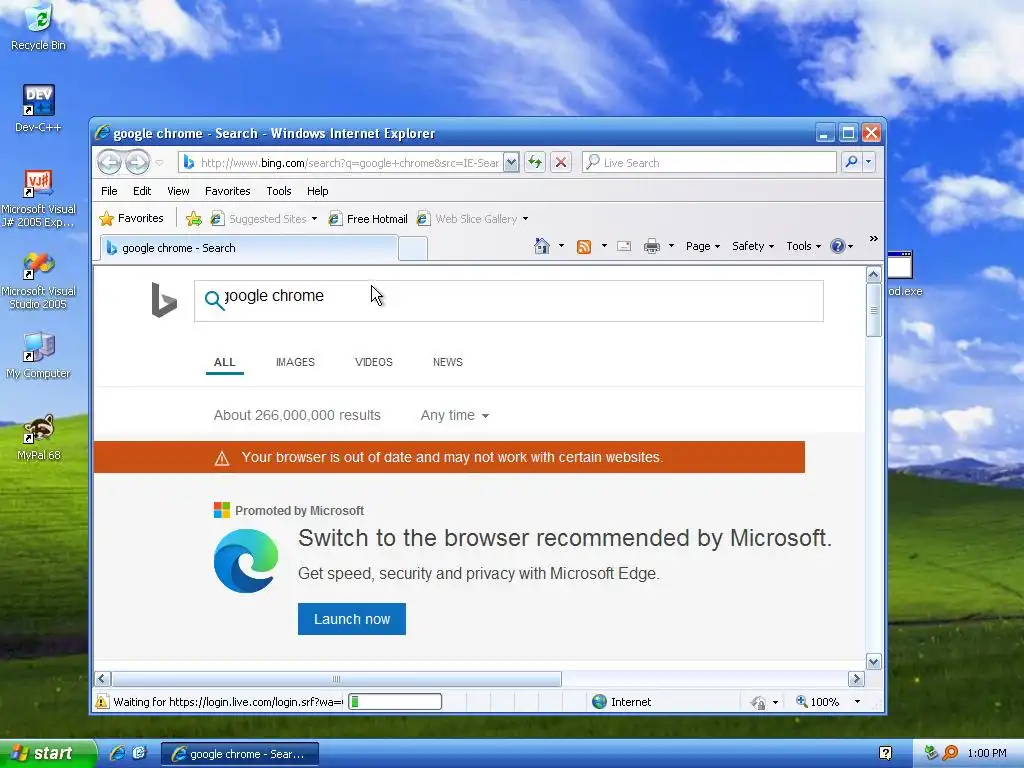Open the Suggested Sites dropdown
1024x768 pixels.
pyautogui.click(x=314, y=219)
